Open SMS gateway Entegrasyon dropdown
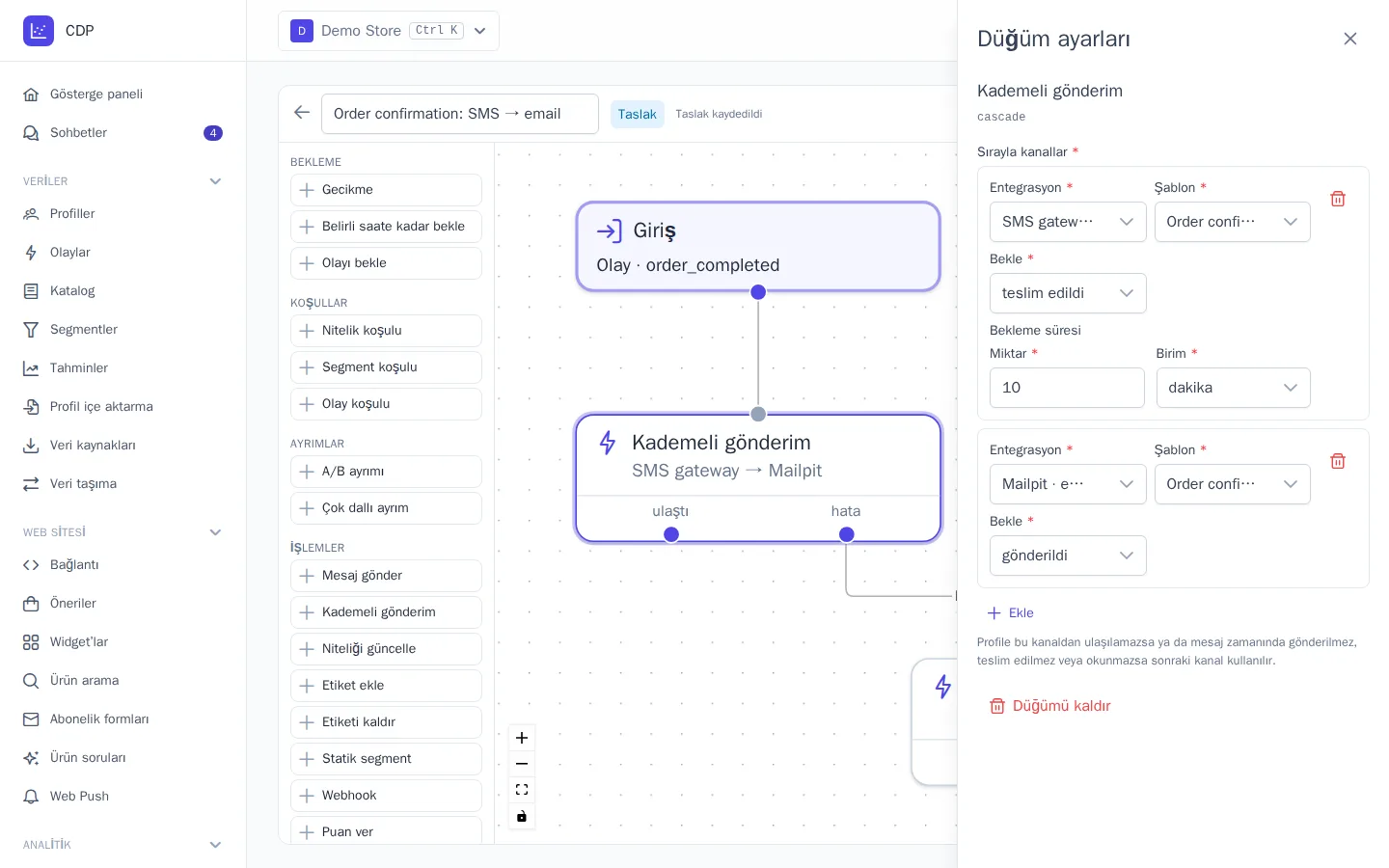 tap(1068, 222)
